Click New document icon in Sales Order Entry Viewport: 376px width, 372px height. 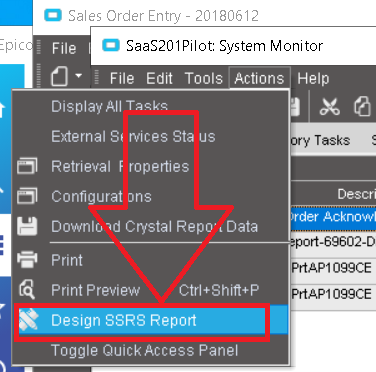pyautogui.click(x=59, y=76)
